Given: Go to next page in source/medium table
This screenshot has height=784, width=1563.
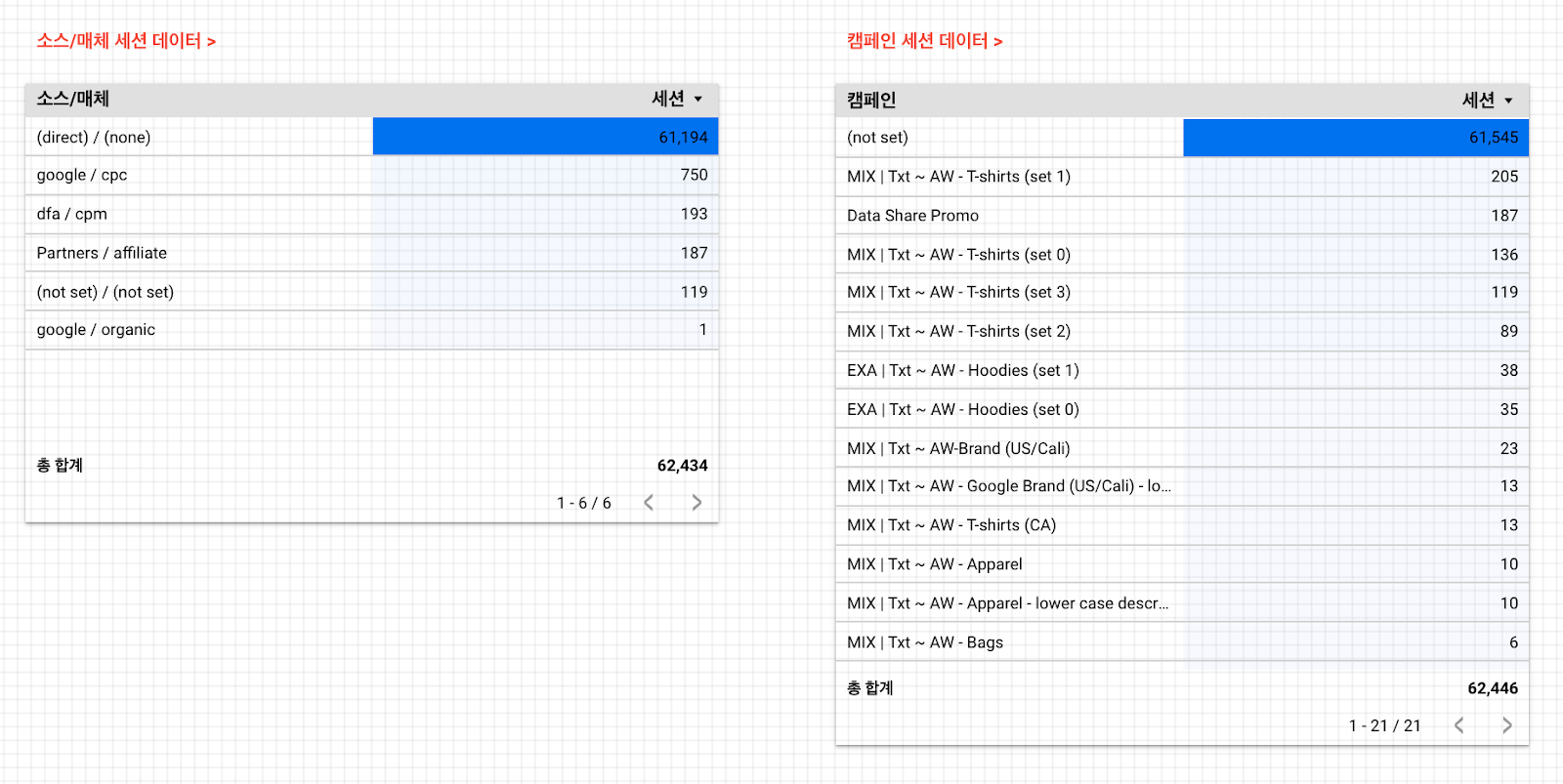Looking at the screenshot, I should click(x=697, y=503).
